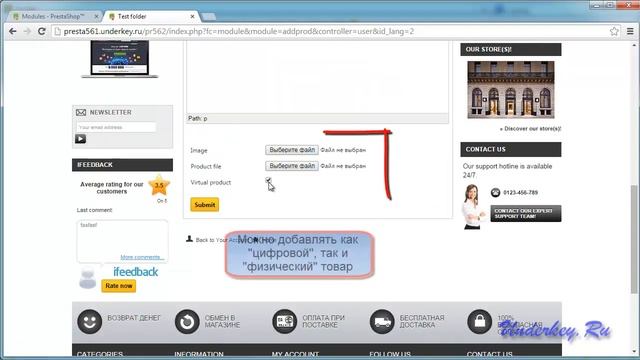Click the secure payment lock icon
This screenshot has width=640, height=360.
(480, 322)
